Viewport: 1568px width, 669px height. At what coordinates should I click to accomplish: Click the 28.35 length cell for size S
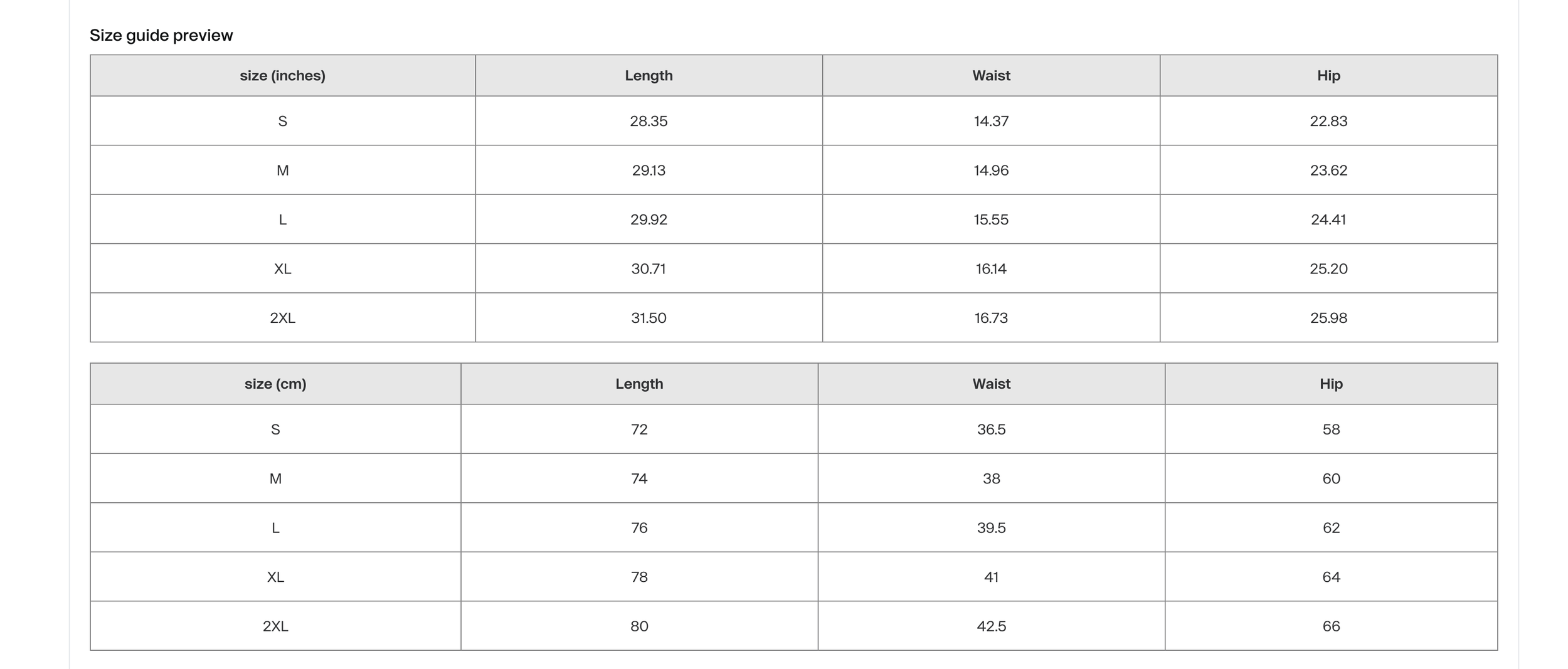[649, 121]
